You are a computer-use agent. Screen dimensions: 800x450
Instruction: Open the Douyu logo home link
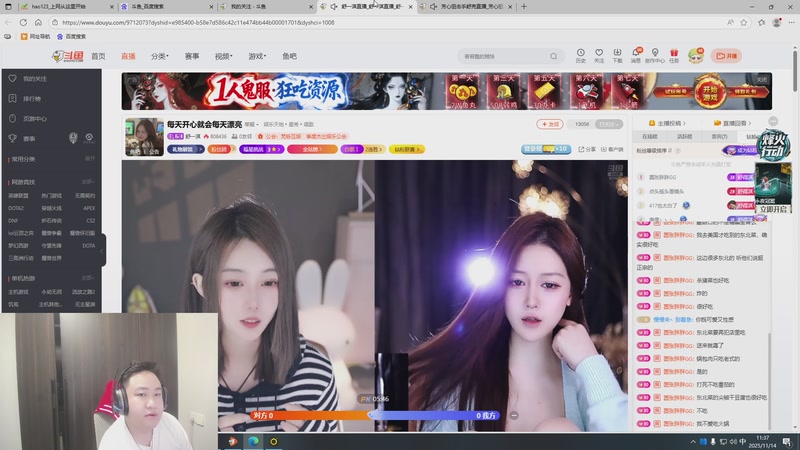point(68,56)
